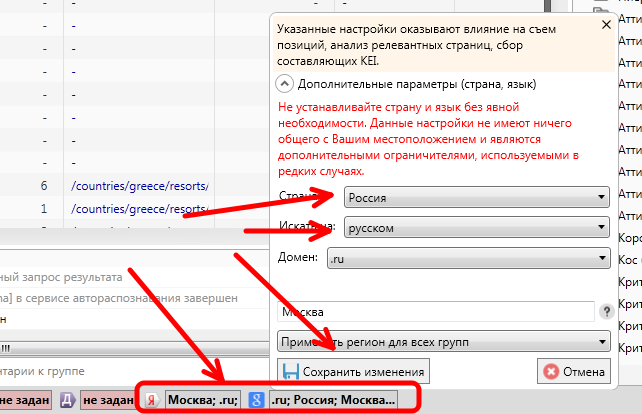The height and width of the screenshot is (414, 642).
Task: Click the purple Д icon in status bar
Action: pos(67,400)
